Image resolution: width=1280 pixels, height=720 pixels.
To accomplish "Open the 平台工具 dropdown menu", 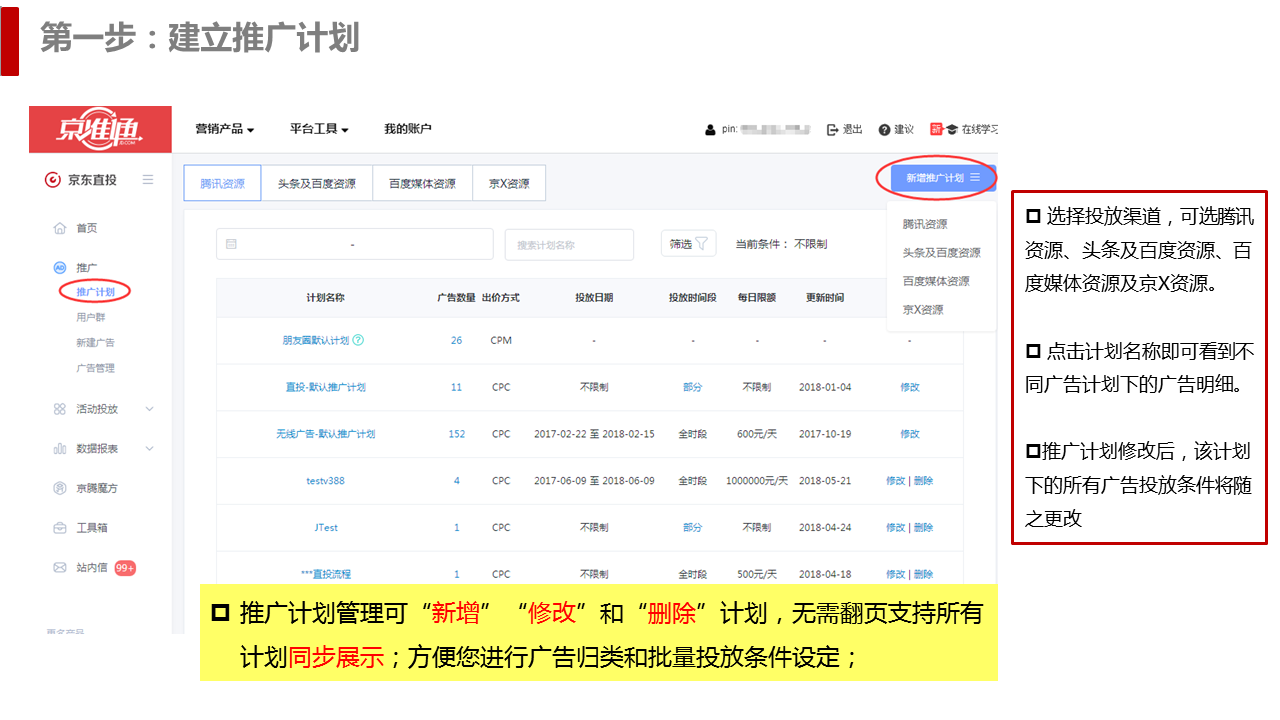I will coord(319,129).
